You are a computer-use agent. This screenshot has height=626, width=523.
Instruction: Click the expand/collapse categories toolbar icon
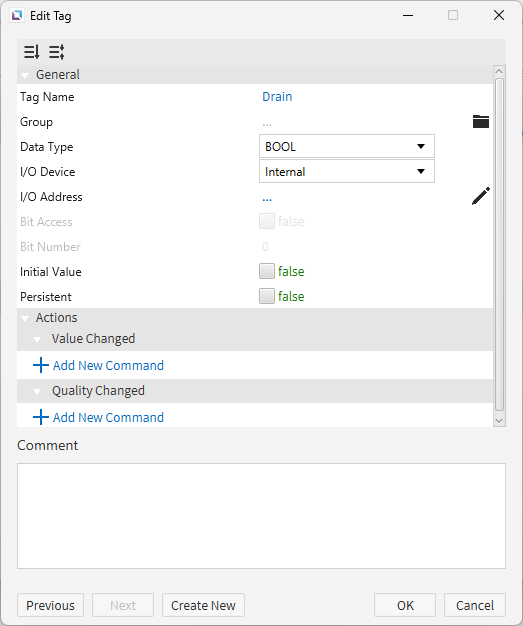tap(57, 52)
